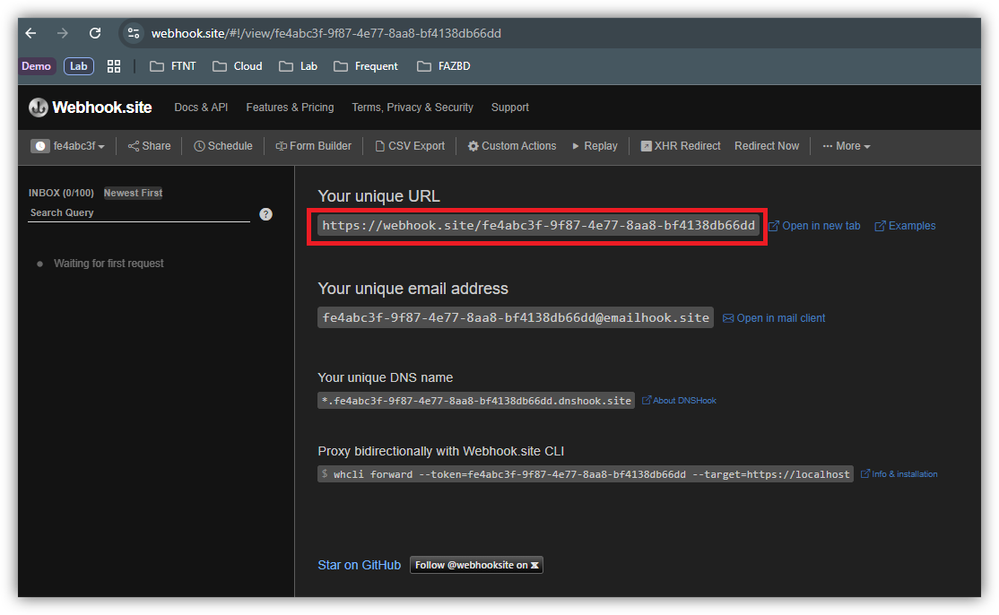Click the Search Query input field
This screenshot has height=615, width=999.
pos(139,213)
